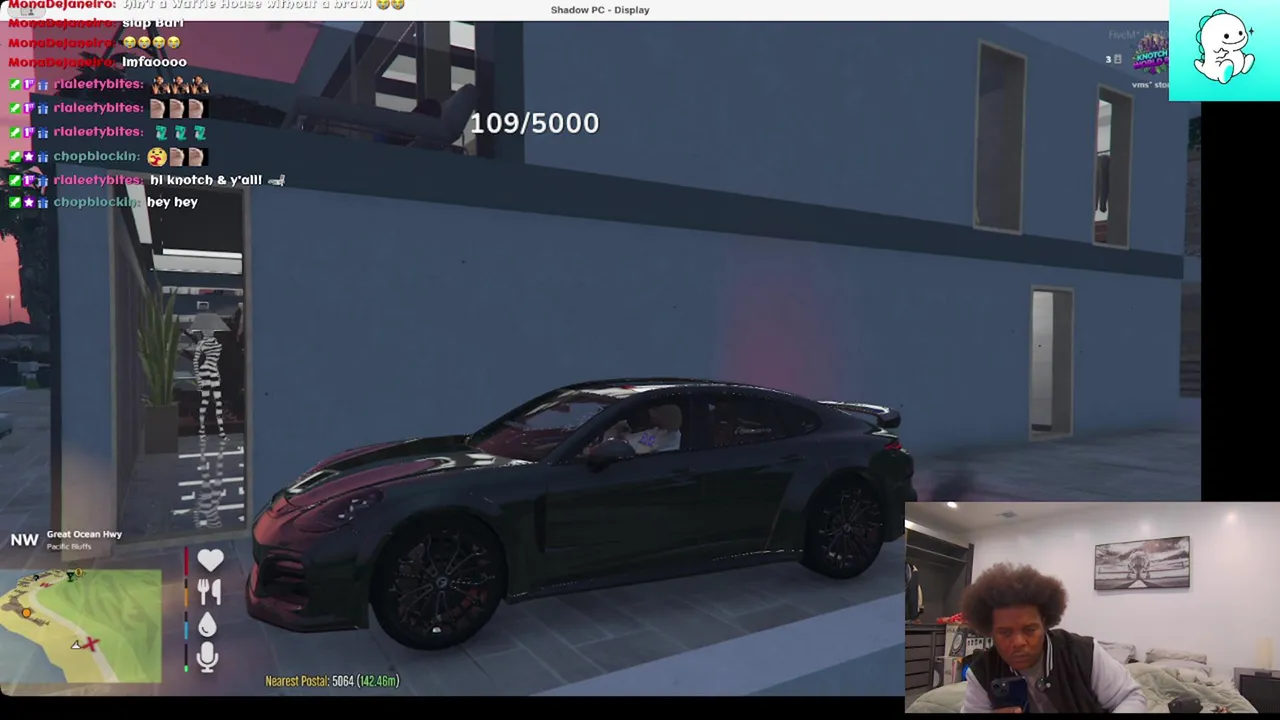Open rialeetybites's name beside 'hi knotch & y'all!'
Image resolution: width=1280 pixels, height=720 pixels.
point(98,180)
